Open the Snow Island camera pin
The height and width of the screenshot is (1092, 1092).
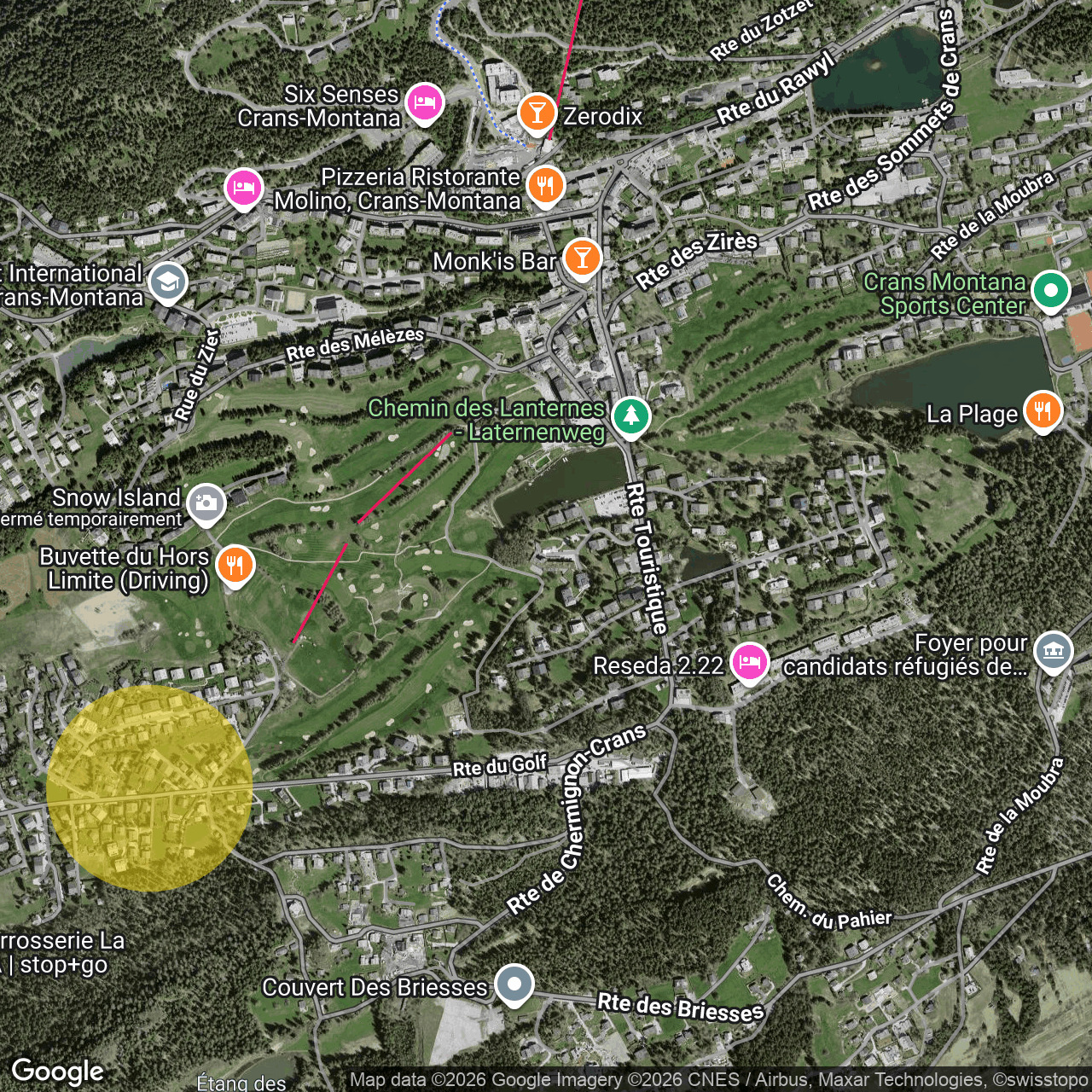coord(206,503)
